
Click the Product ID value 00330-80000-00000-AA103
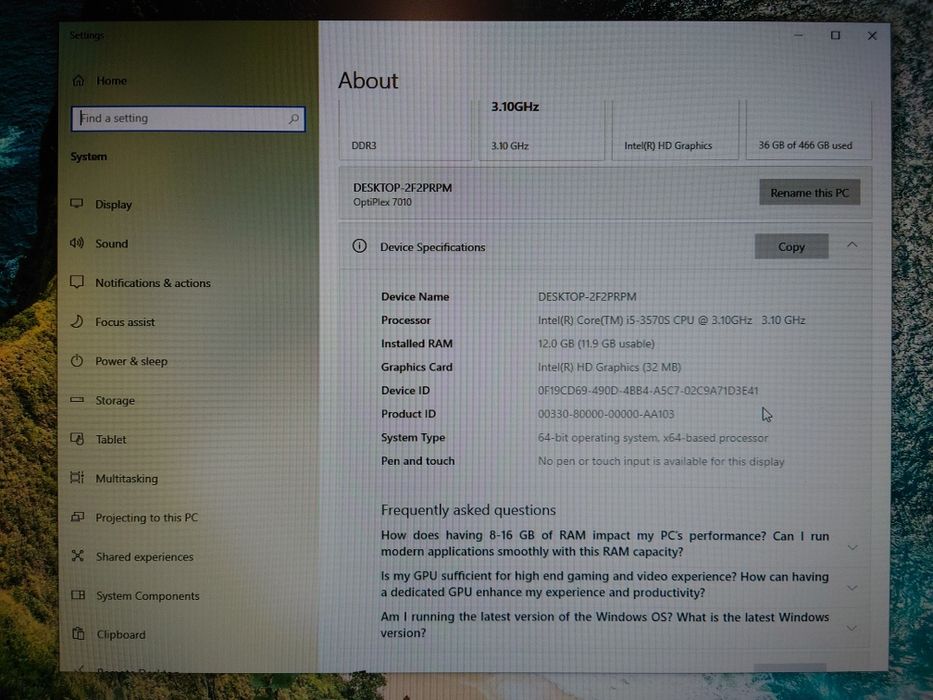[x=606, y=414]
